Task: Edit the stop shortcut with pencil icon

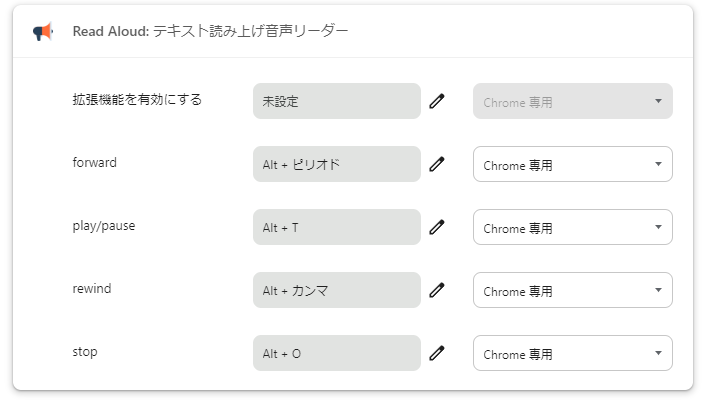Action: click(436, 353)
